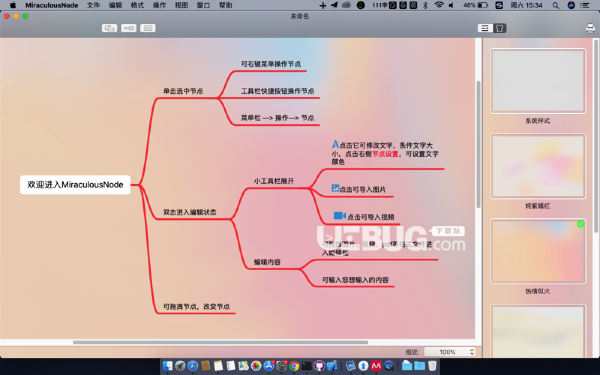600x375 pixels.
Task: Open the Trash in the Dock
Action: pyautogui.click(x=432, y=366)
